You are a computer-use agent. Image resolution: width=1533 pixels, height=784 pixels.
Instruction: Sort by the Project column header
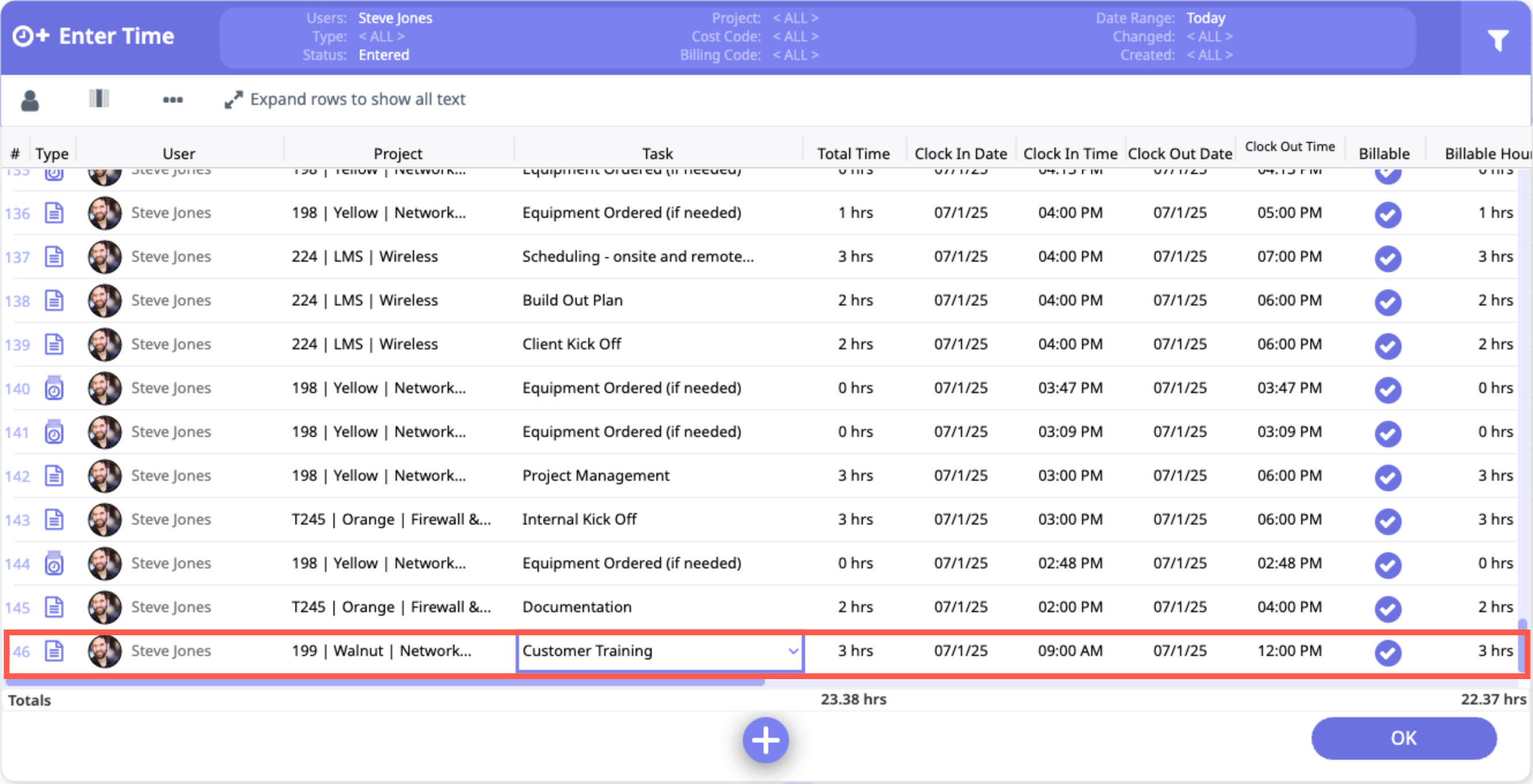pyautogui.click(x=397, y=153)
